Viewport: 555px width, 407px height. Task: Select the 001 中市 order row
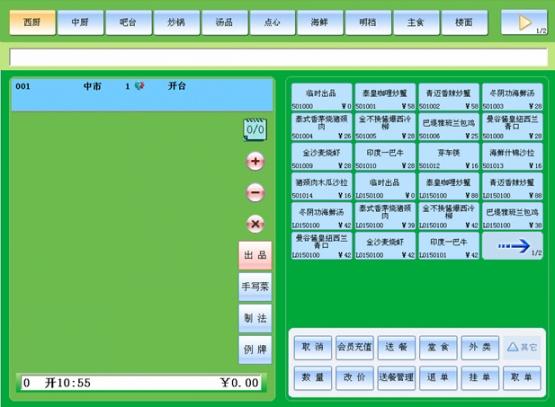pyautogui.click(x=142, y=94)
